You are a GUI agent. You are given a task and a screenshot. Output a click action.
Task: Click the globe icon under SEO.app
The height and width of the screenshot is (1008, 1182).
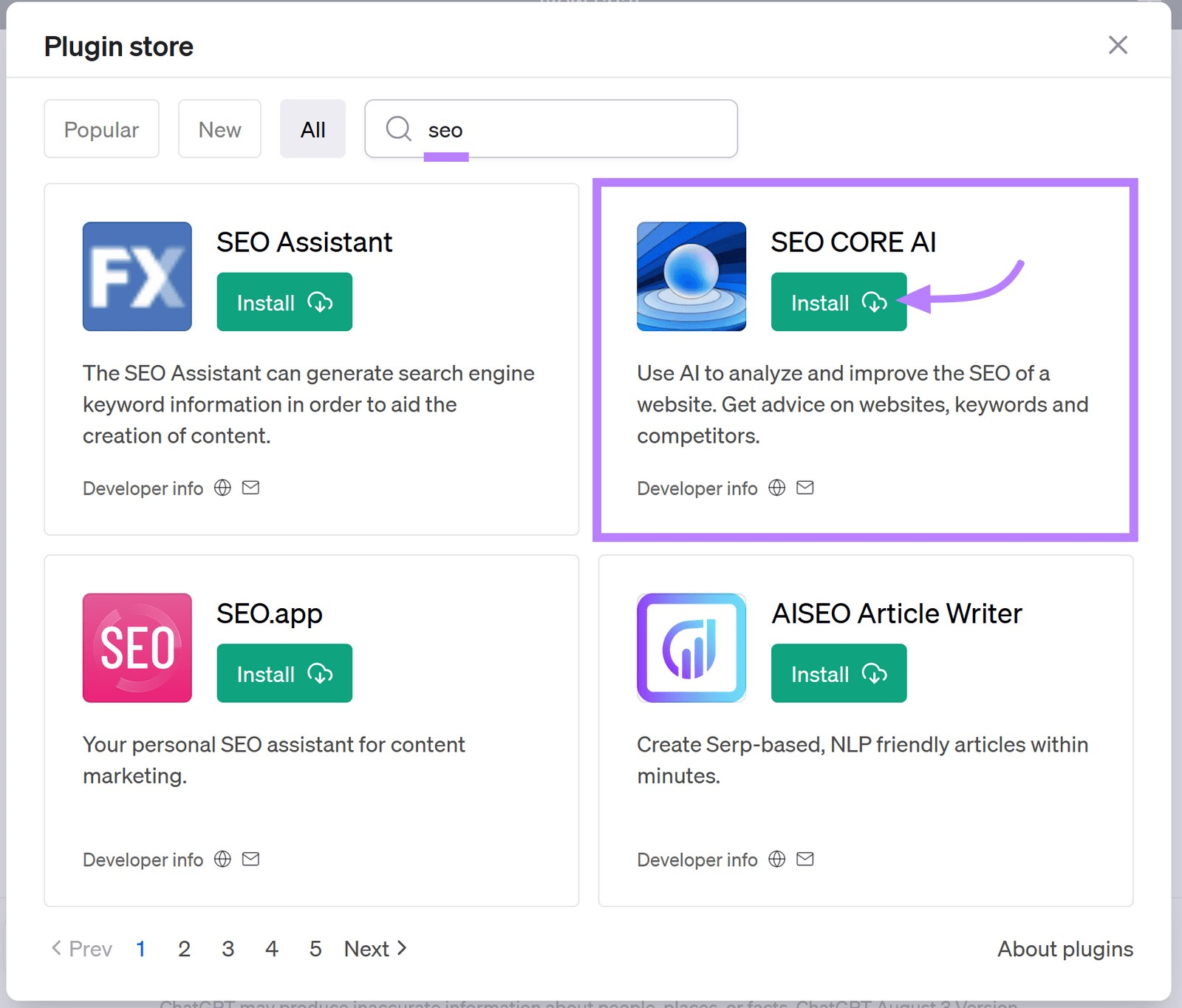click(222, 859)
